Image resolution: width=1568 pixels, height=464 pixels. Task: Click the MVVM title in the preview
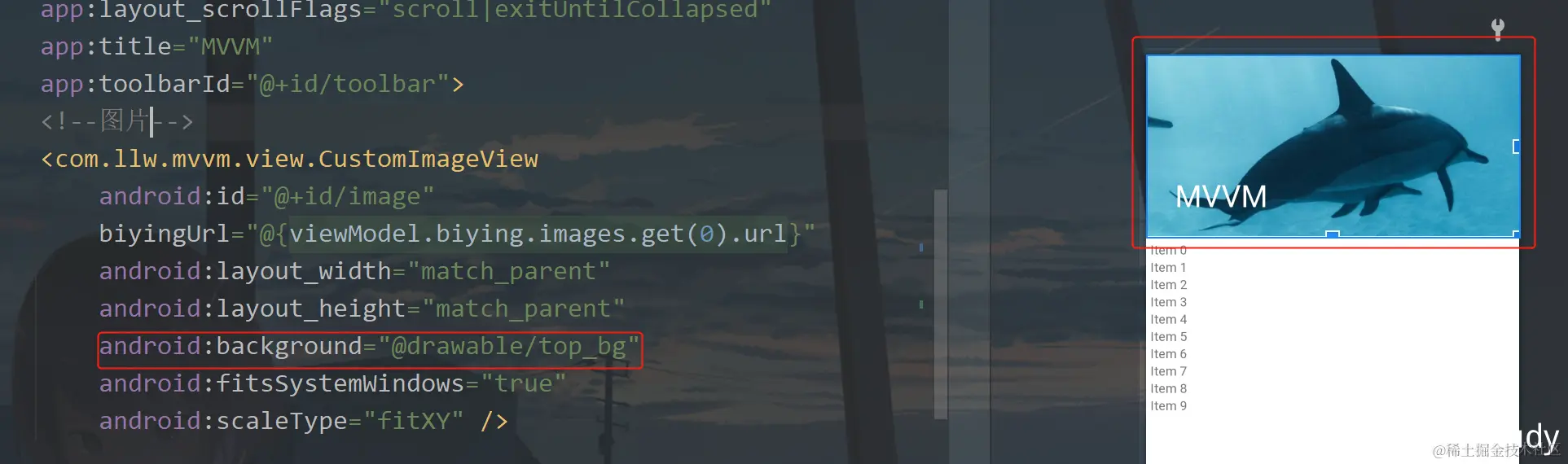pos(1220,196)
